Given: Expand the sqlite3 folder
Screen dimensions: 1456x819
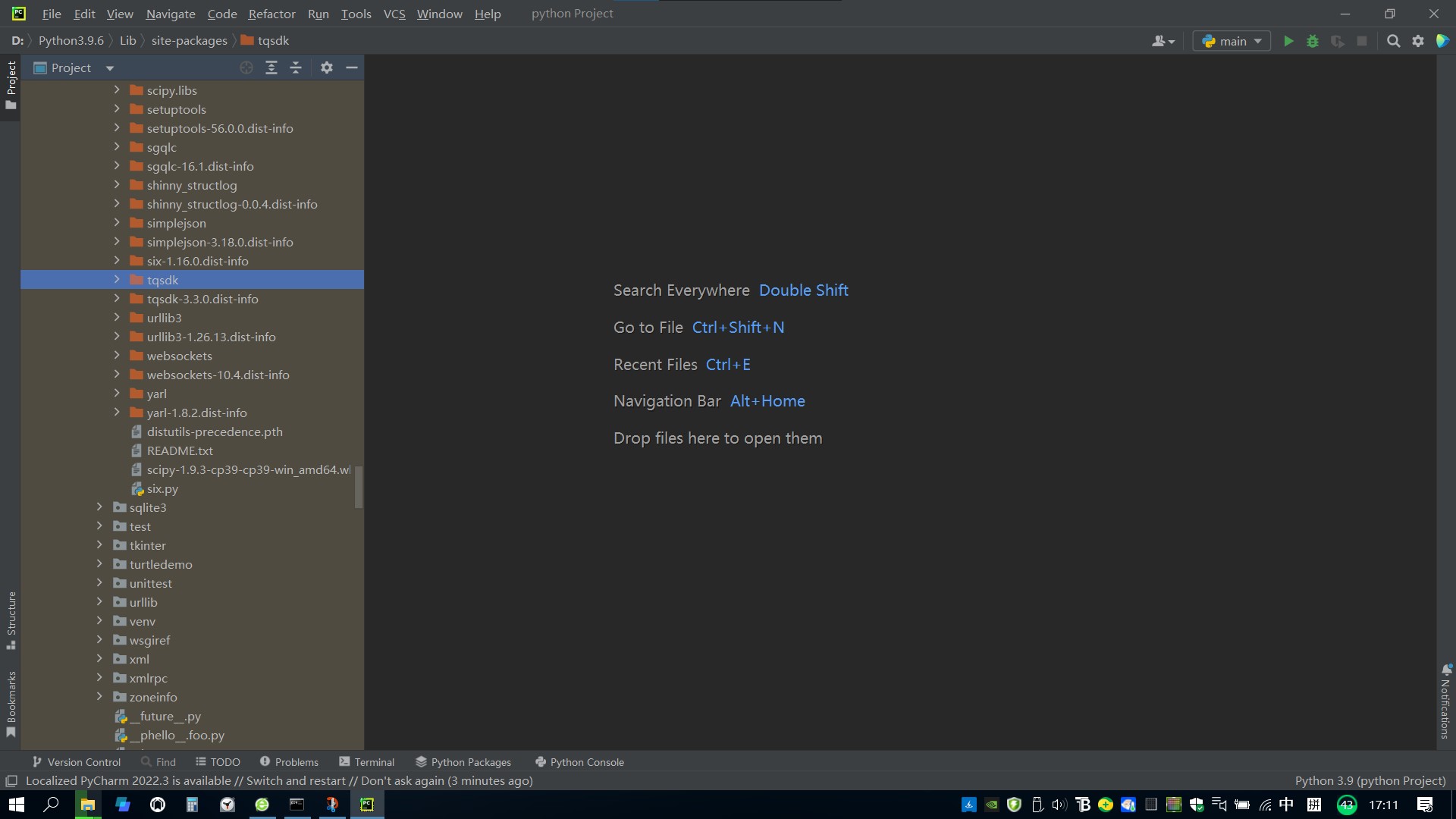Looking at the screenshot, I should tap(99, 507).
